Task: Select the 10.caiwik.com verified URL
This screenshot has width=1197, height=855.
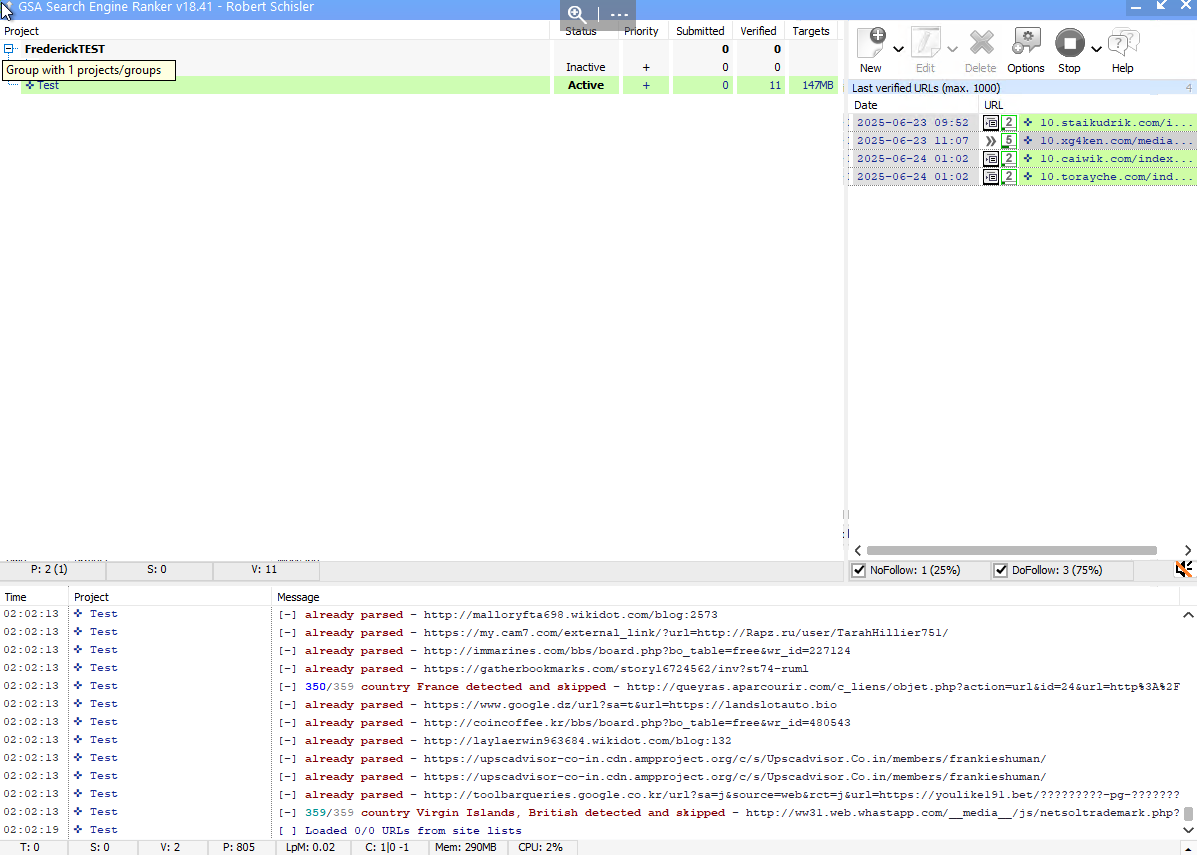Action: 1117,159
